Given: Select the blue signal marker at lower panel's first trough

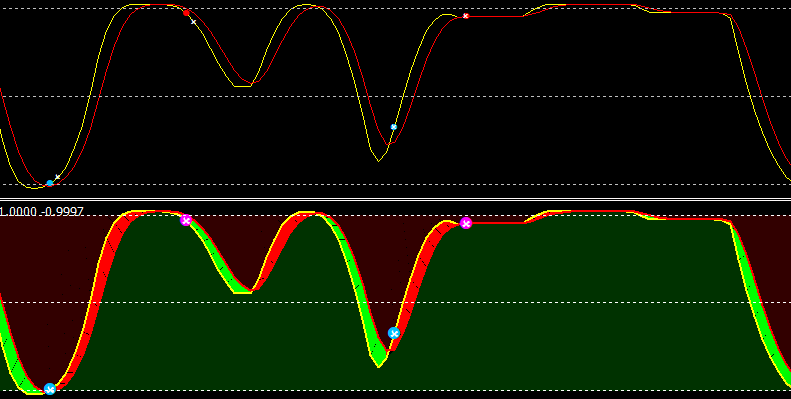Looking at the screenshot, I should [x=49, y=389].
